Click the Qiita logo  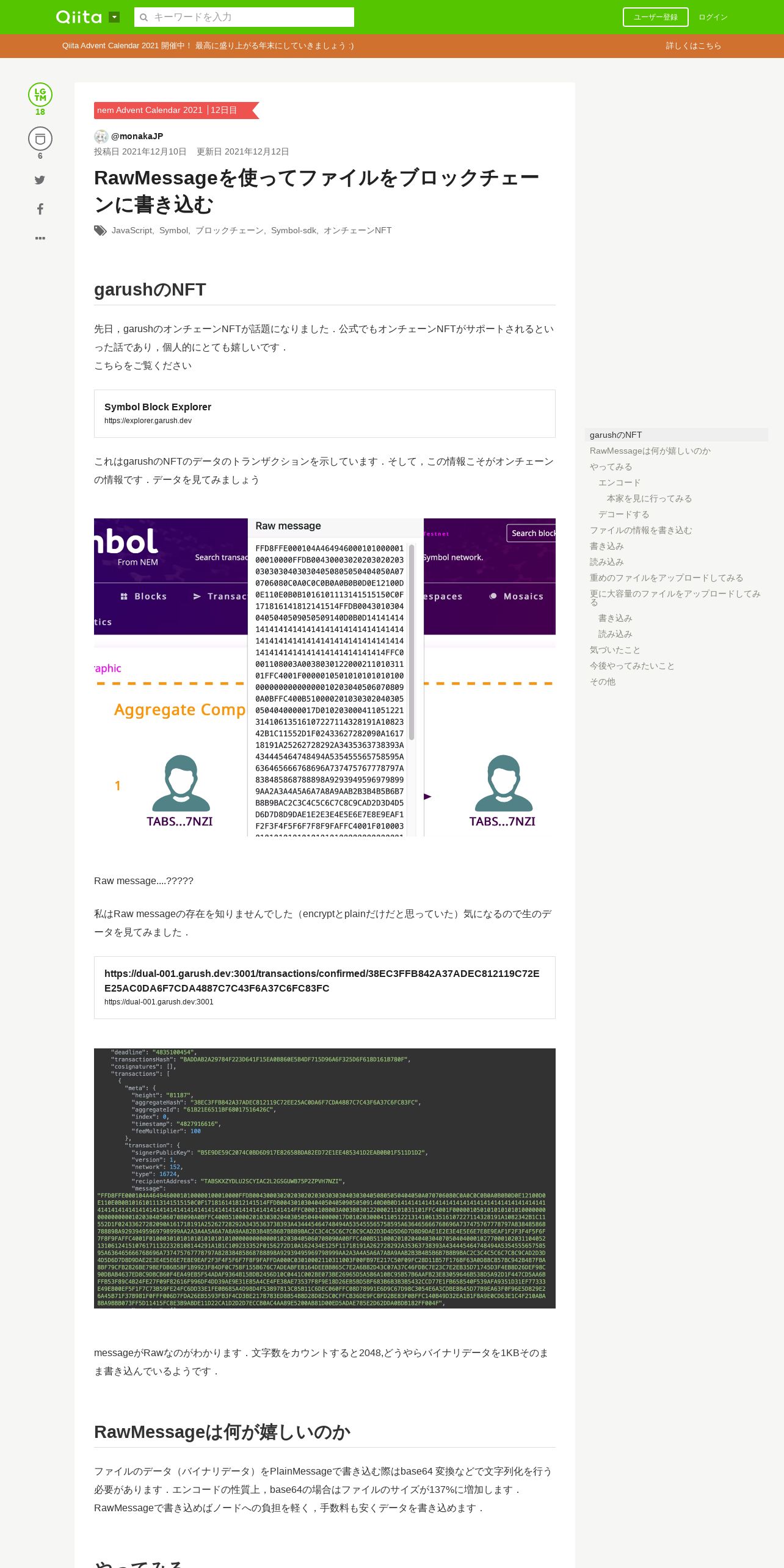coord(79,17)
